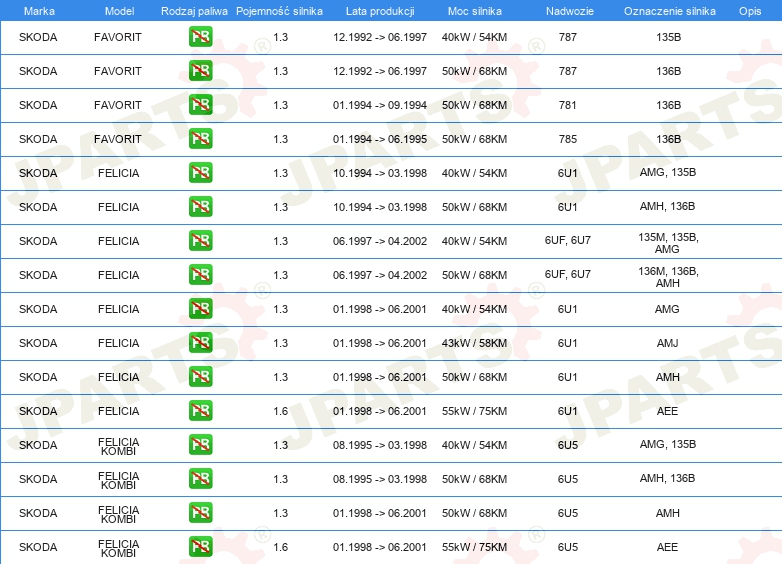Click the Marka column header
Screen dimensions: 782x564
point(39,11)
